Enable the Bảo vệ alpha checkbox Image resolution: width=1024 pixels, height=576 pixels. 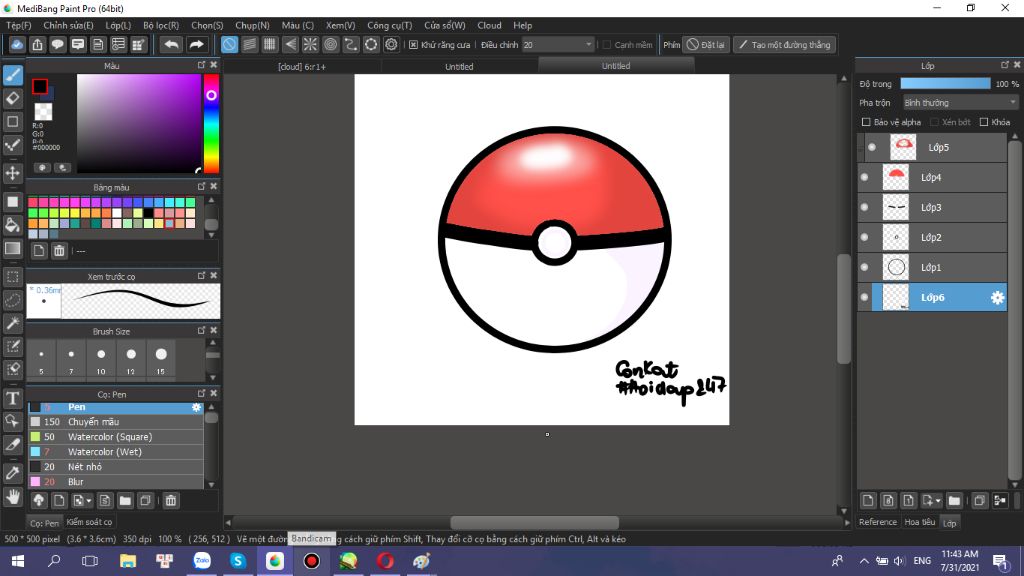pos(866,122)
